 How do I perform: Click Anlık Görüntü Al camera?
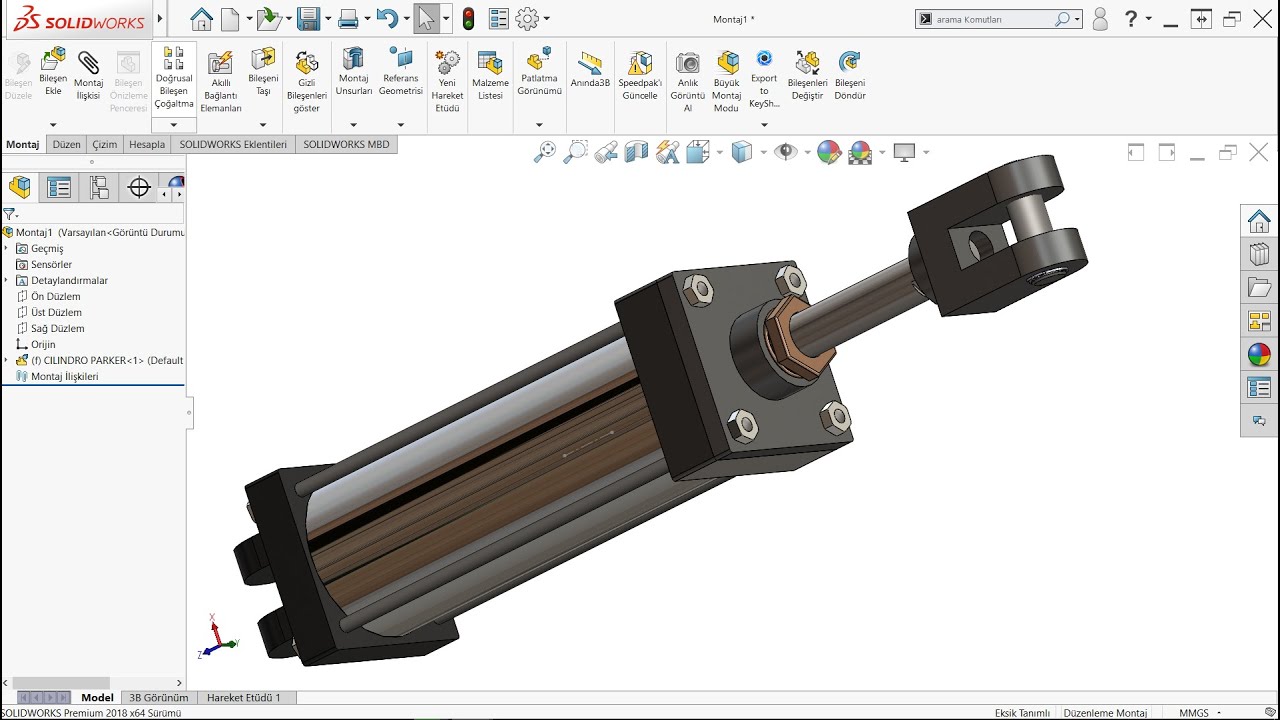coord(688,82)
